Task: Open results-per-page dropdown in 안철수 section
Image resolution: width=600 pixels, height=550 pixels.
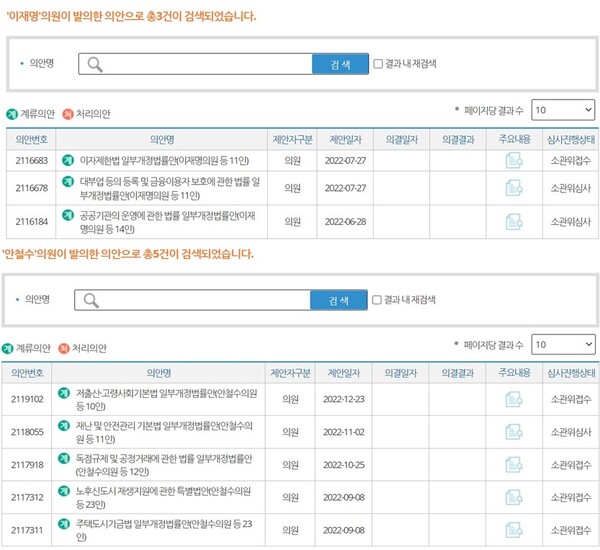Action: pyautogui.click(x=563, y=344)
